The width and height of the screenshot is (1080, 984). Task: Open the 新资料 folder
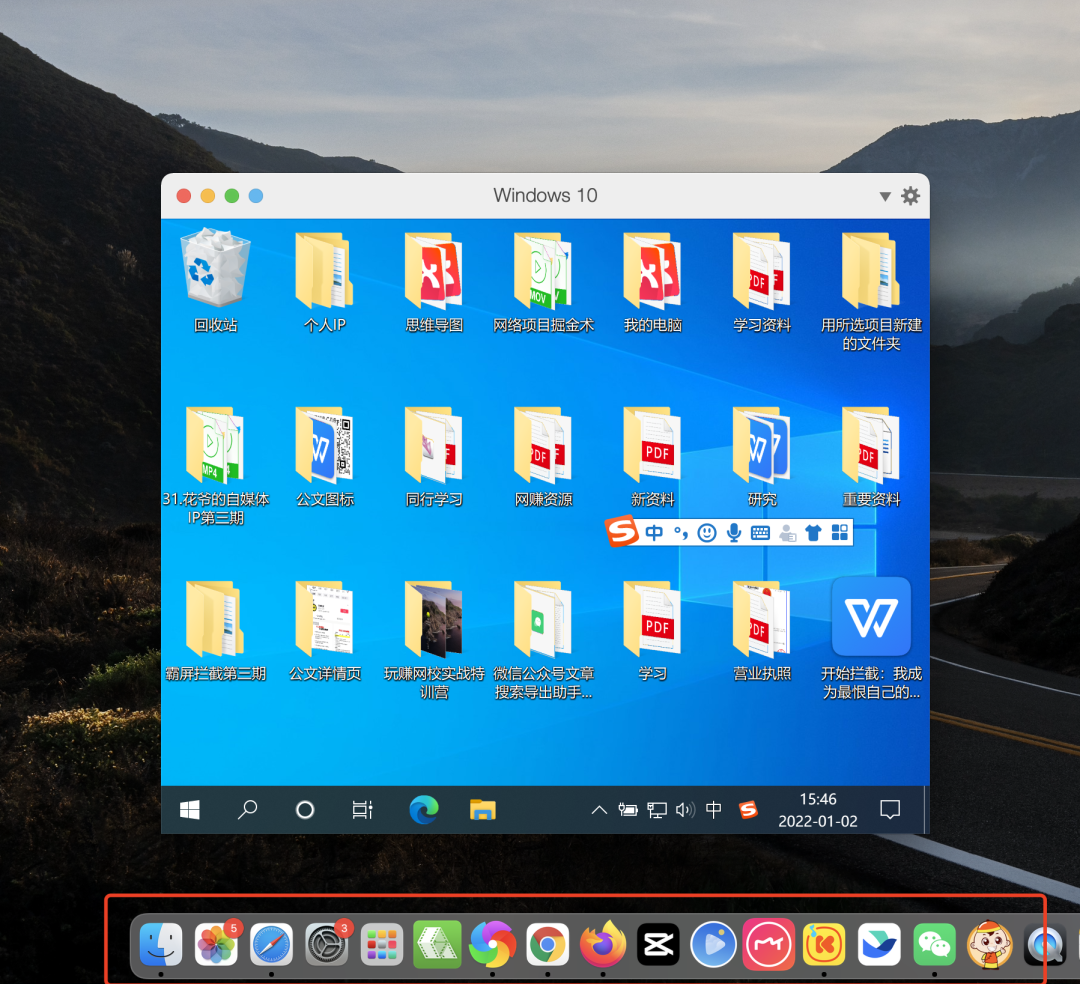[652, 456]
